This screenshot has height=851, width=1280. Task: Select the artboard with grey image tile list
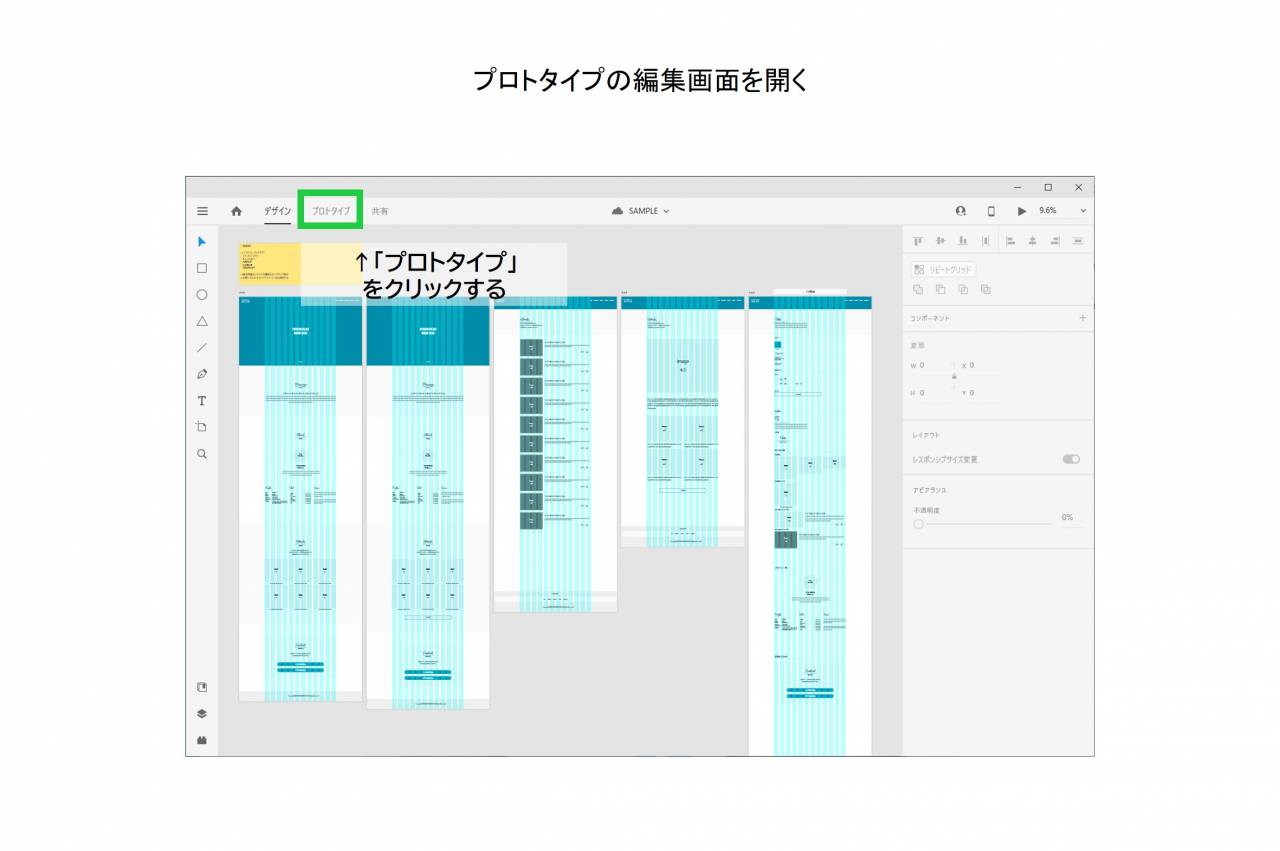(x=555, y=453)
